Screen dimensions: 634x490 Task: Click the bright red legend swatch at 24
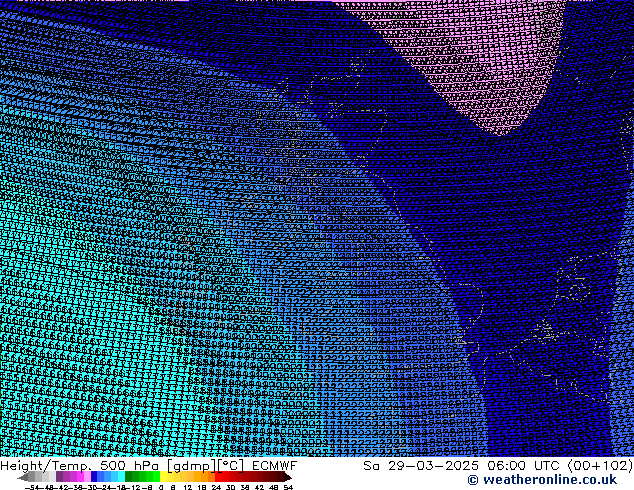(218, 476)
